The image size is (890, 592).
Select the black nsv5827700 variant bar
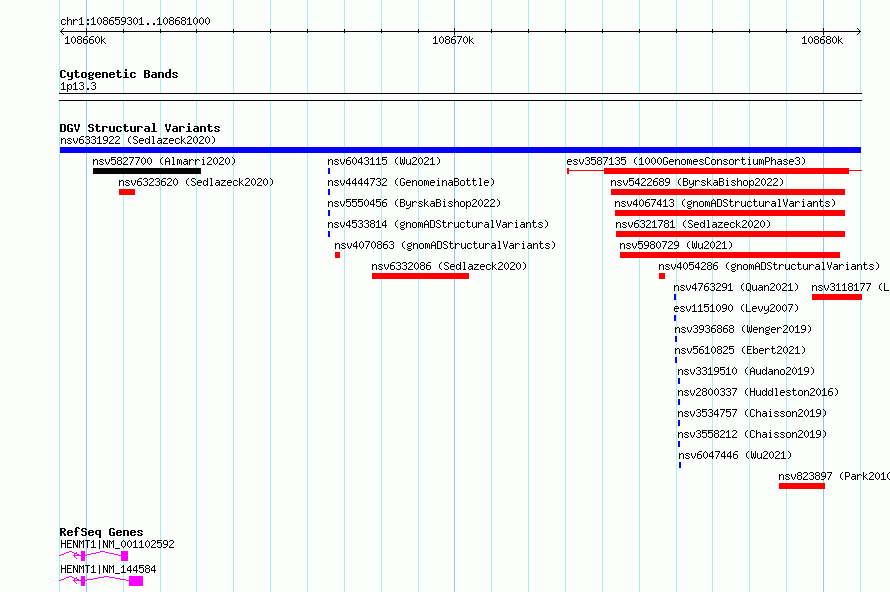(x=147, y=171)
